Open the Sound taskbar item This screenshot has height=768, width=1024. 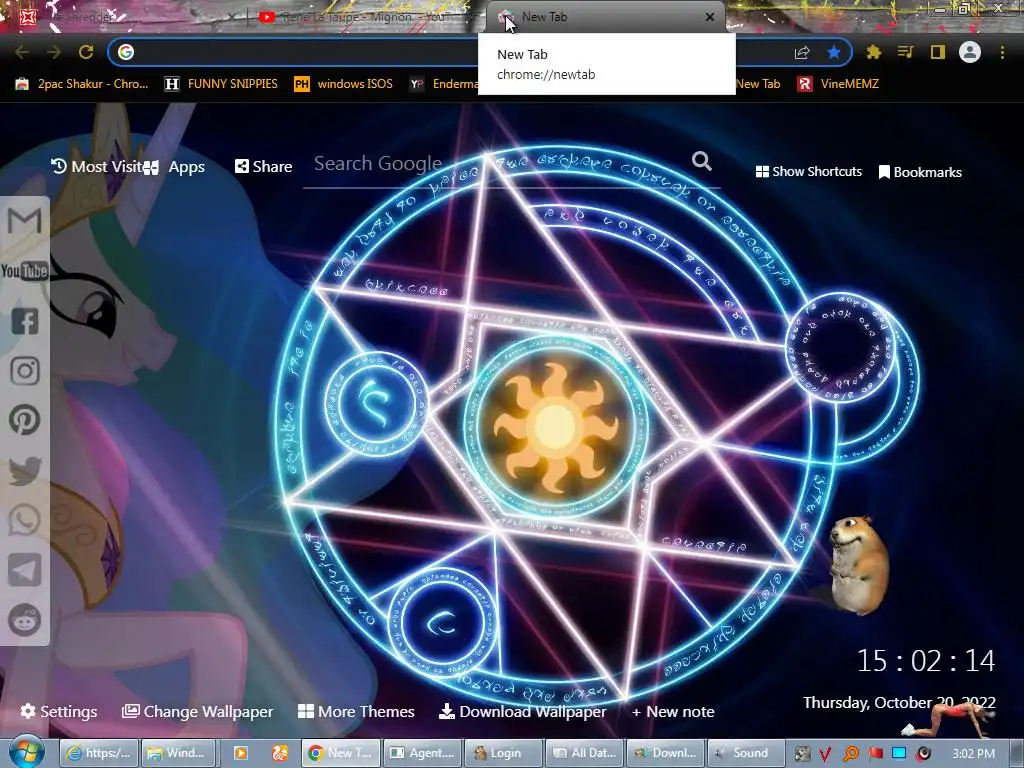click(x=745, y=753)
